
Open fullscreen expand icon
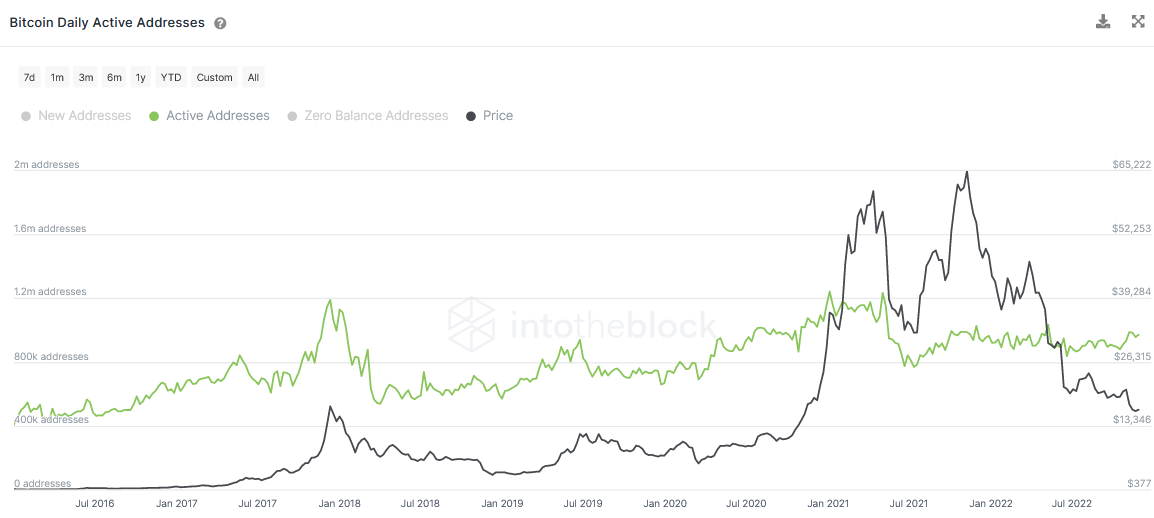[x=1138, y=21]
